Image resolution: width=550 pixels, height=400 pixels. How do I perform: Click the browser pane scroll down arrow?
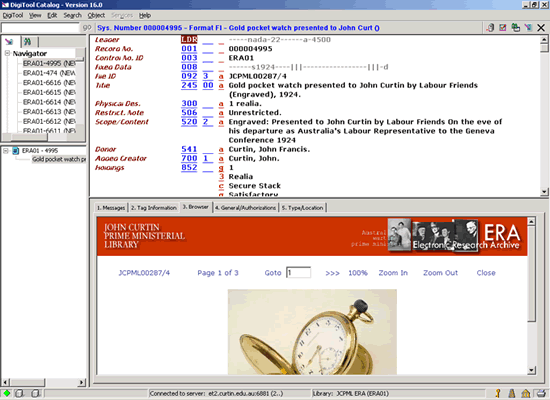pos(531,370)
